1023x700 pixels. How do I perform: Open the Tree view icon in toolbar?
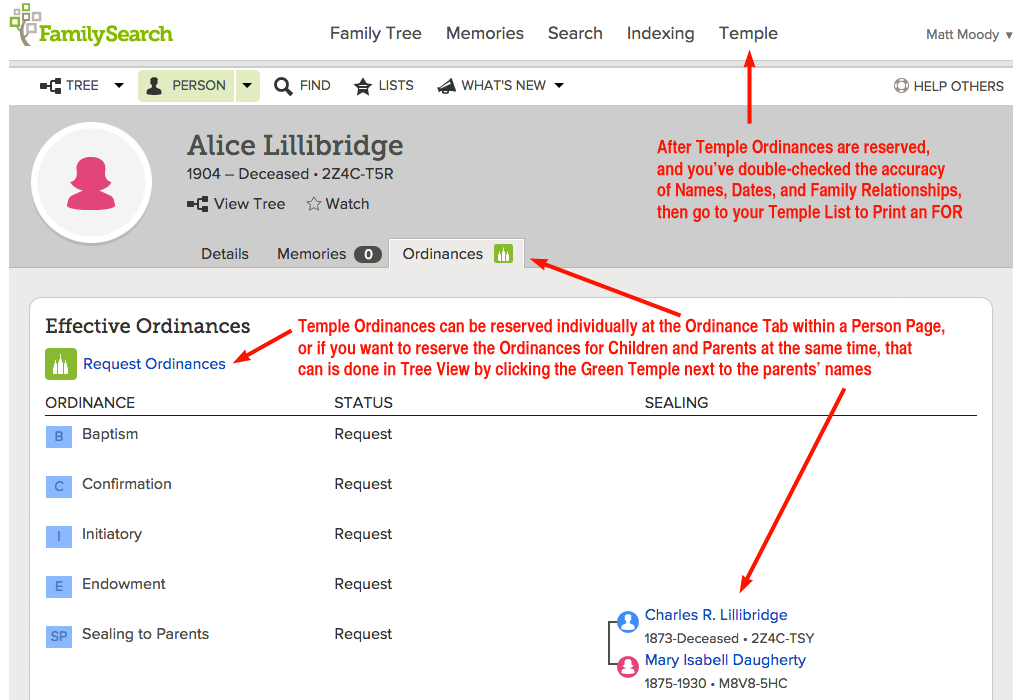(50, 85)
